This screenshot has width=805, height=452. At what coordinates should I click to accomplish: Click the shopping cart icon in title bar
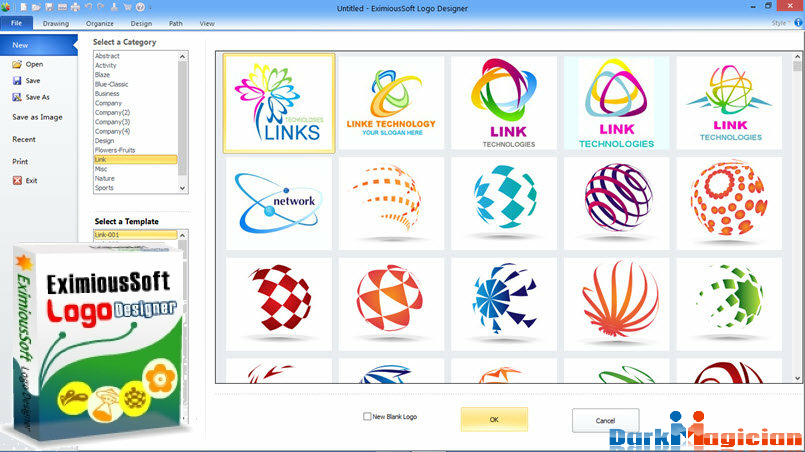127,7
